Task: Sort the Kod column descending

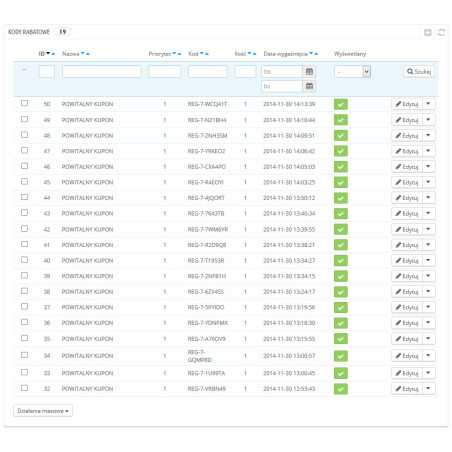Action: (x=202, y=54)
